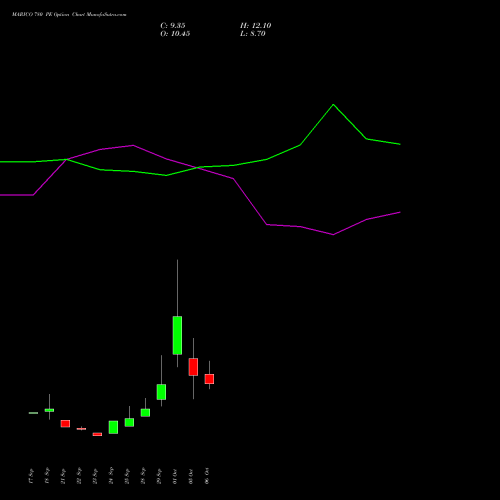
Task: Click the 17 Sep date label
Action: coord(31,476)
